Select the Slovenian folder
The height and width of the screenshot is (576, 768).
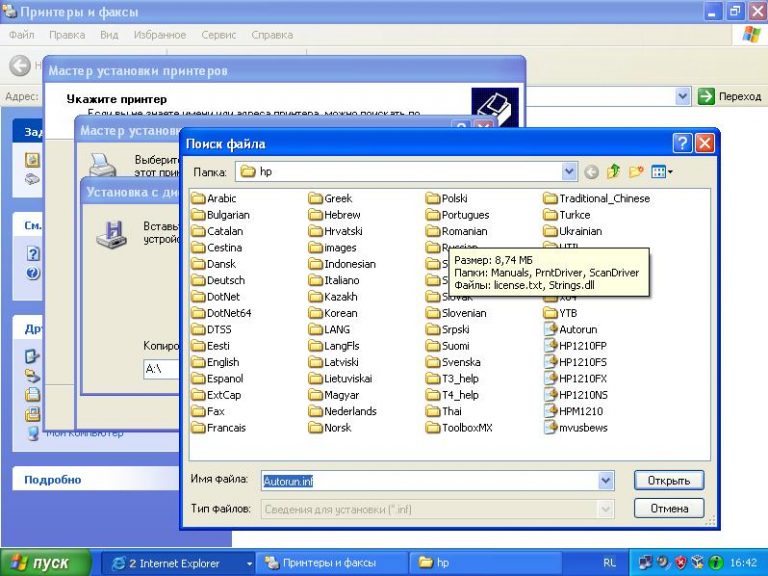[x=456, y=313]
